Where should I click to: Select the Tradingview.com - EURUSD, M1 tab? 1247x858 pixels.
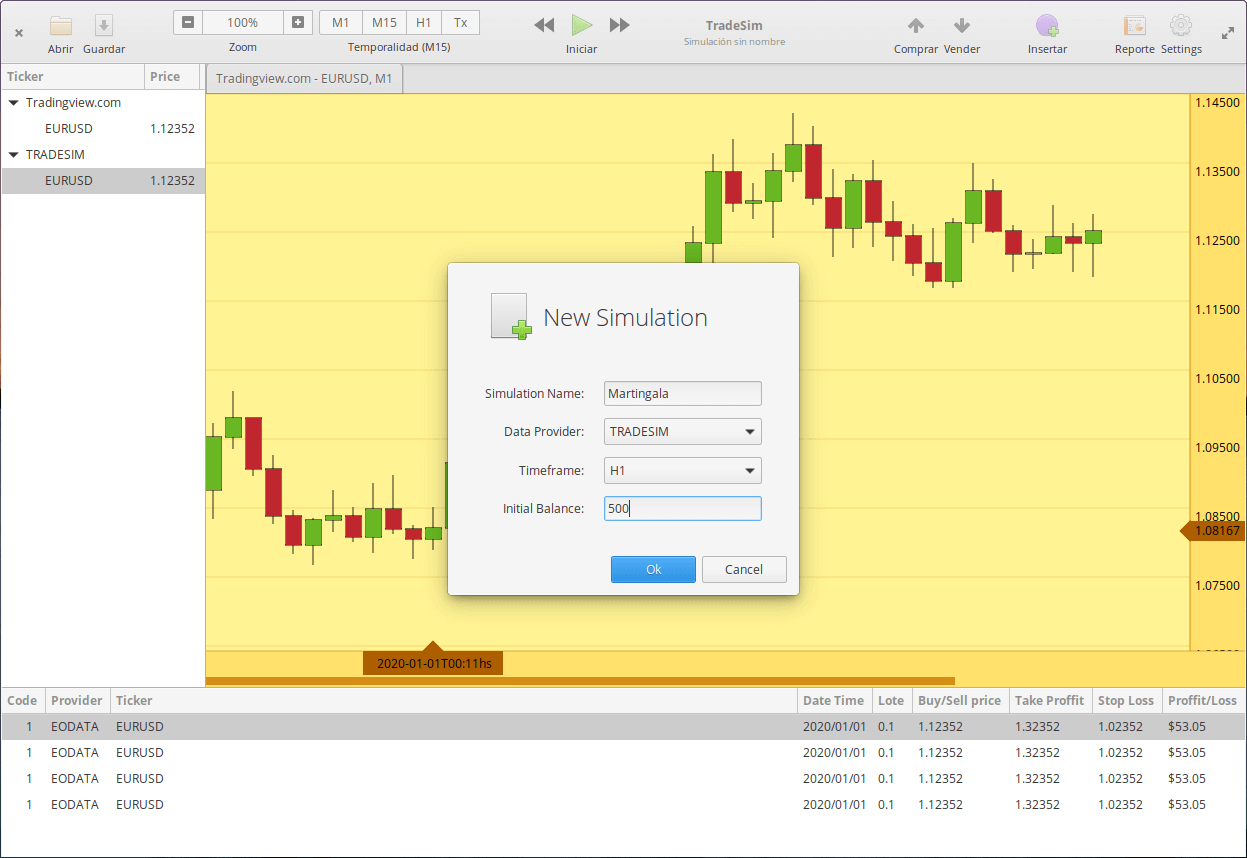coord(303,77)
